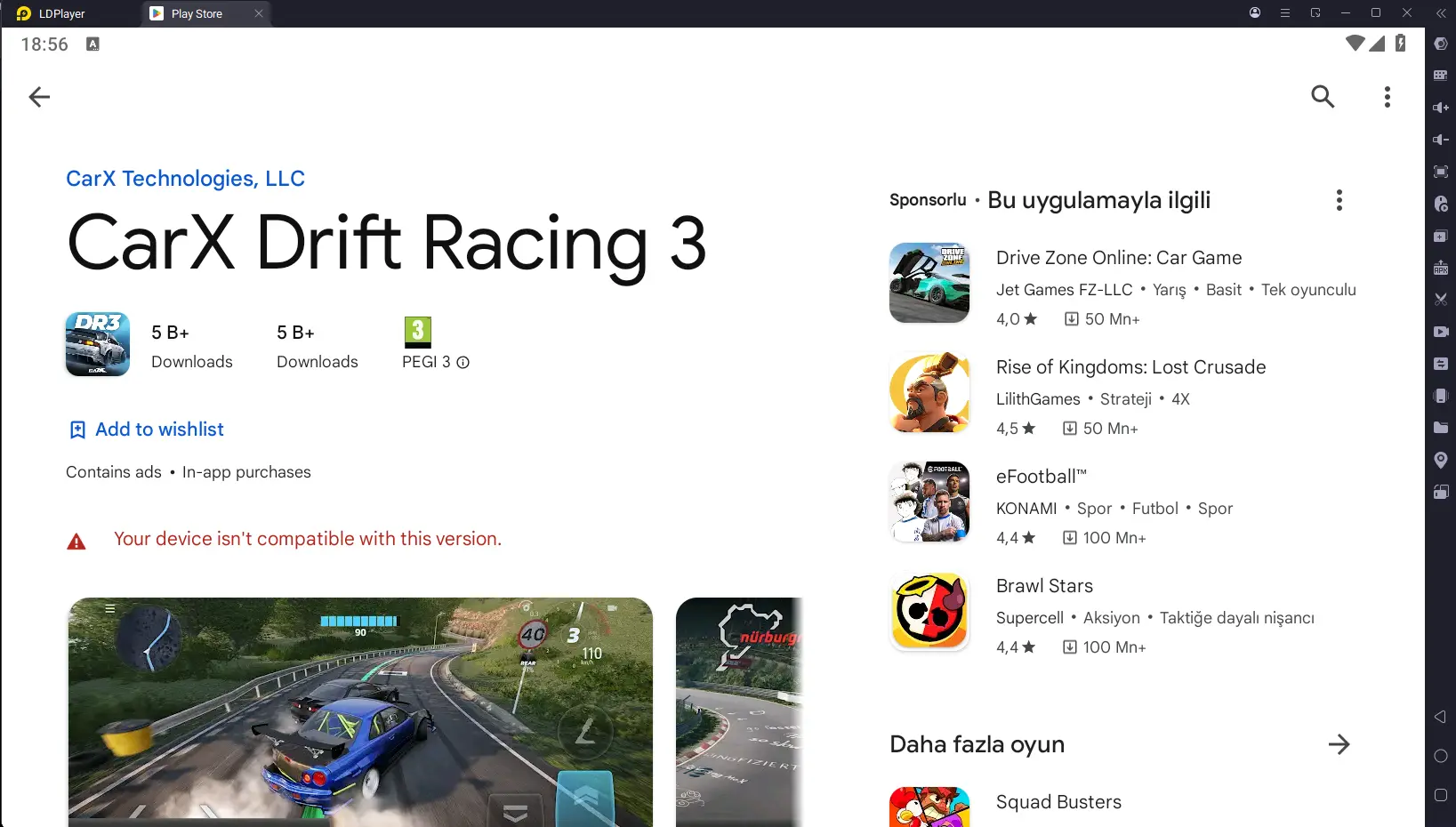Click the "Daha fazla oyun" heading
1456x827 pixels.
tap(977, 744)
